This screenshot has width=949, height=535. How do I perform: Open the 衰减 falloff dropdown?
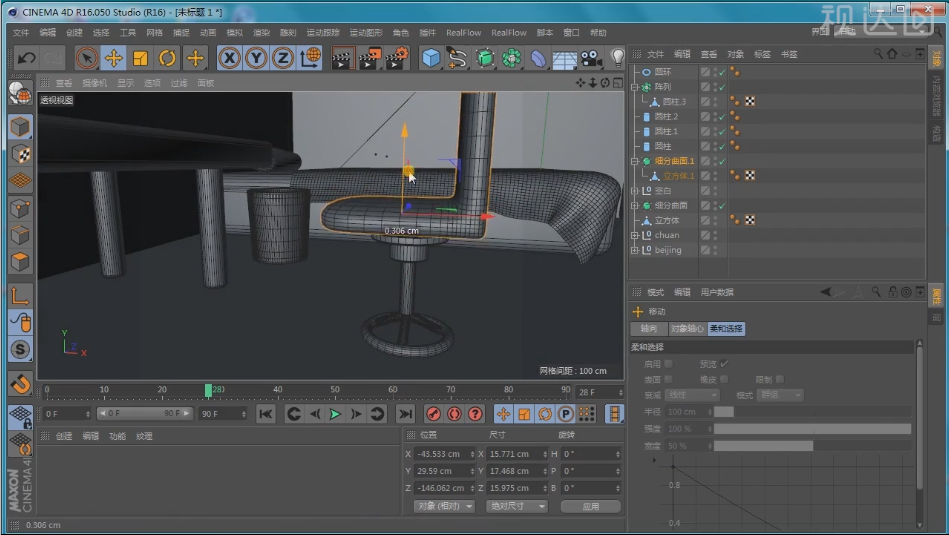(692, 395)
